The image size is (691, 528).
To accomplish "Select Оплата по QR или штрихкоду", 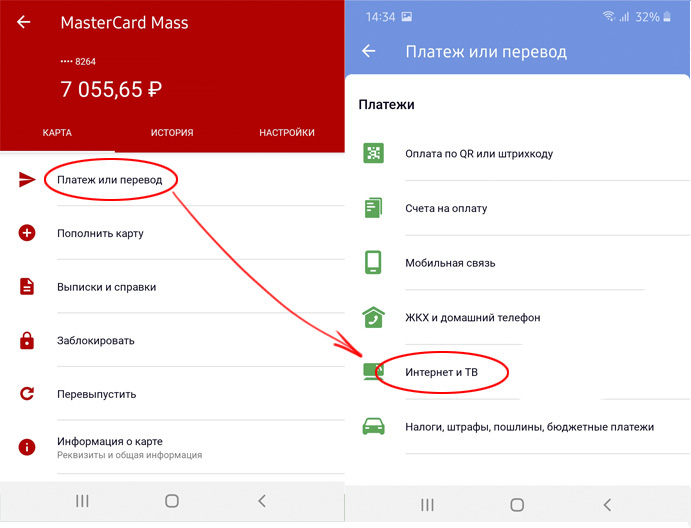I will (x=518, y=153).
